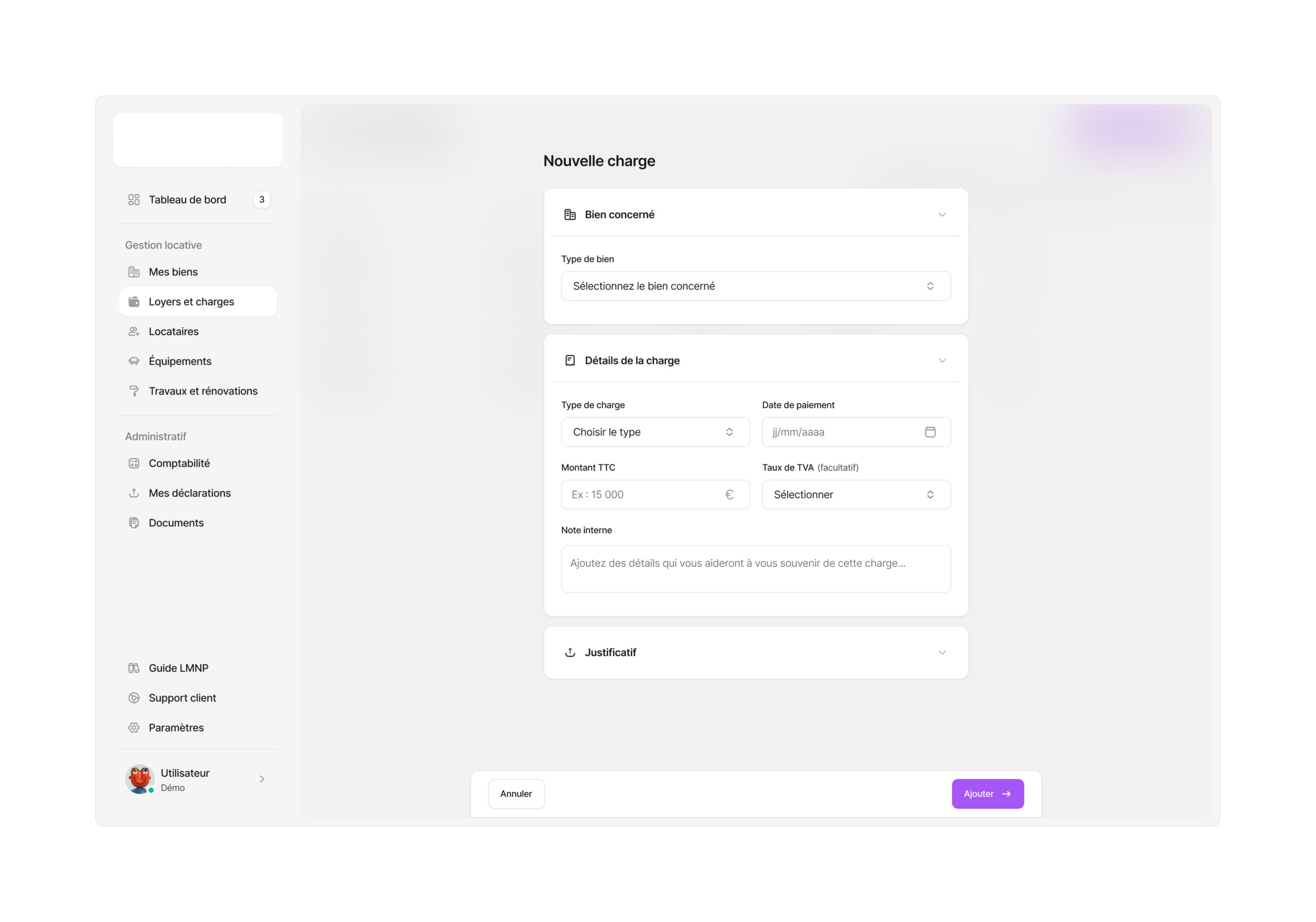Image resolution: width=1316 pixels, height=922 pixels.
Task: Click the Paramètres gear icon
Action: coord(134,728)
